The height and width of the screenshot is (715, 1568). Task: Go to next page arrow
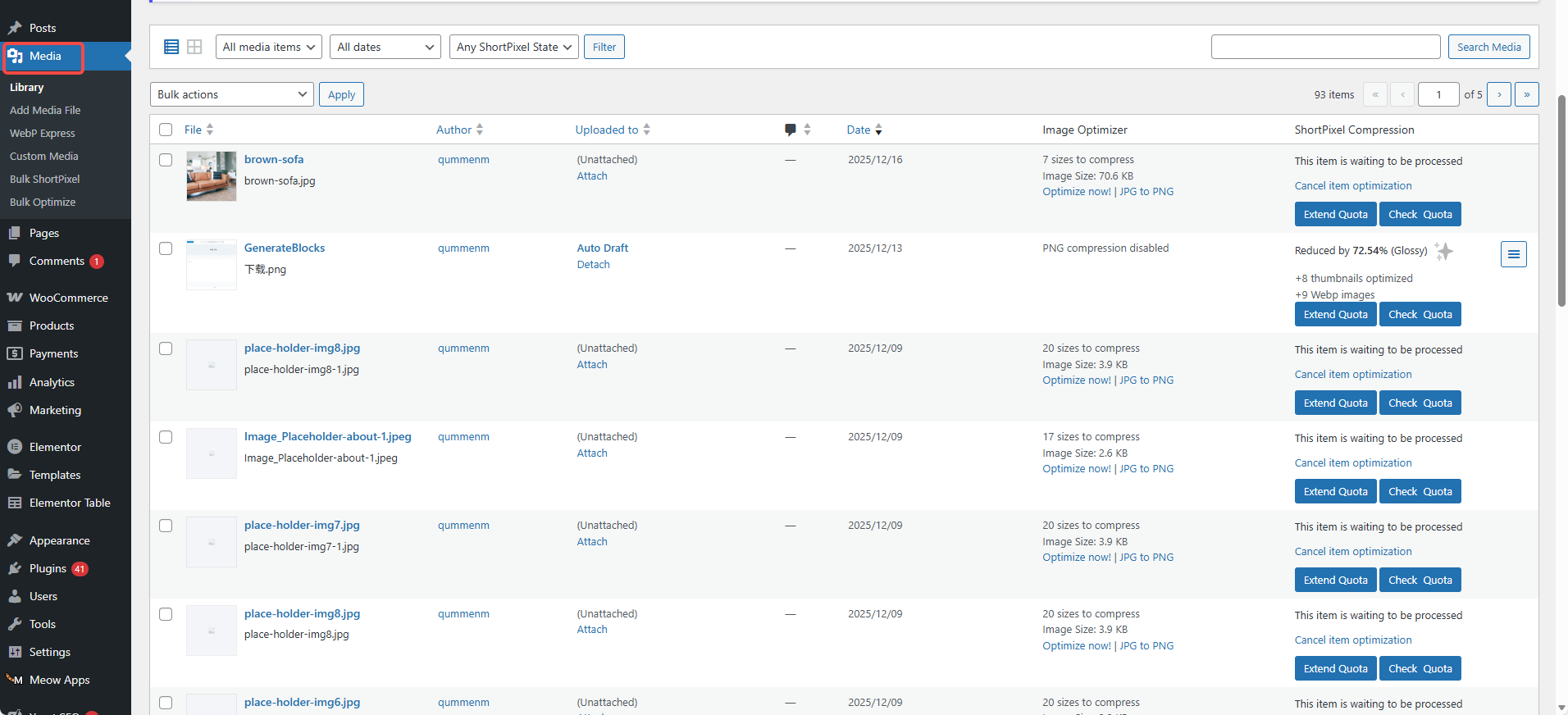(x=1498, y=94)
